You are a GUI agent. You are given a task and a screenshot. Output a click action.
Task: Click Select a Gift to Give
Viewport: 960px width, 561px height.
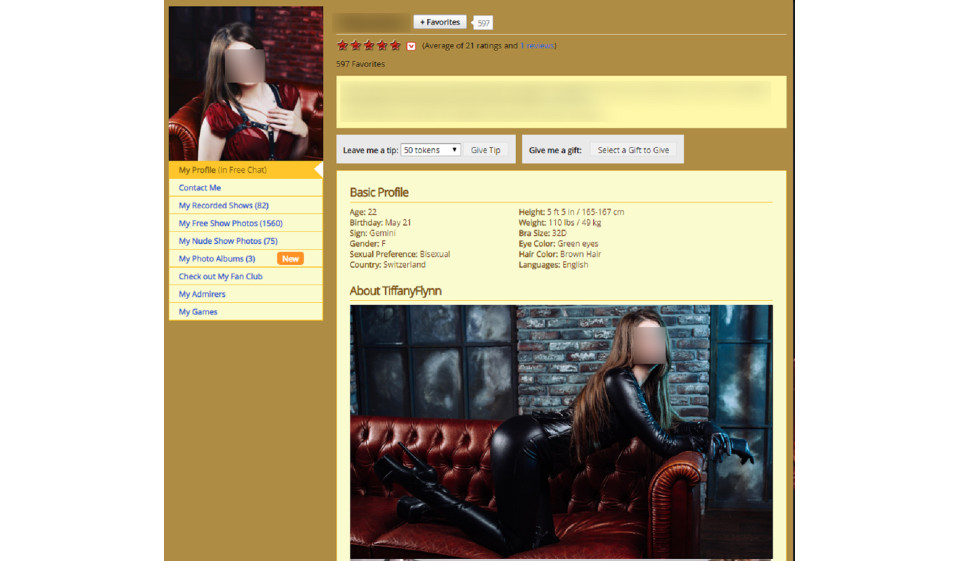[x=633, y=150]
